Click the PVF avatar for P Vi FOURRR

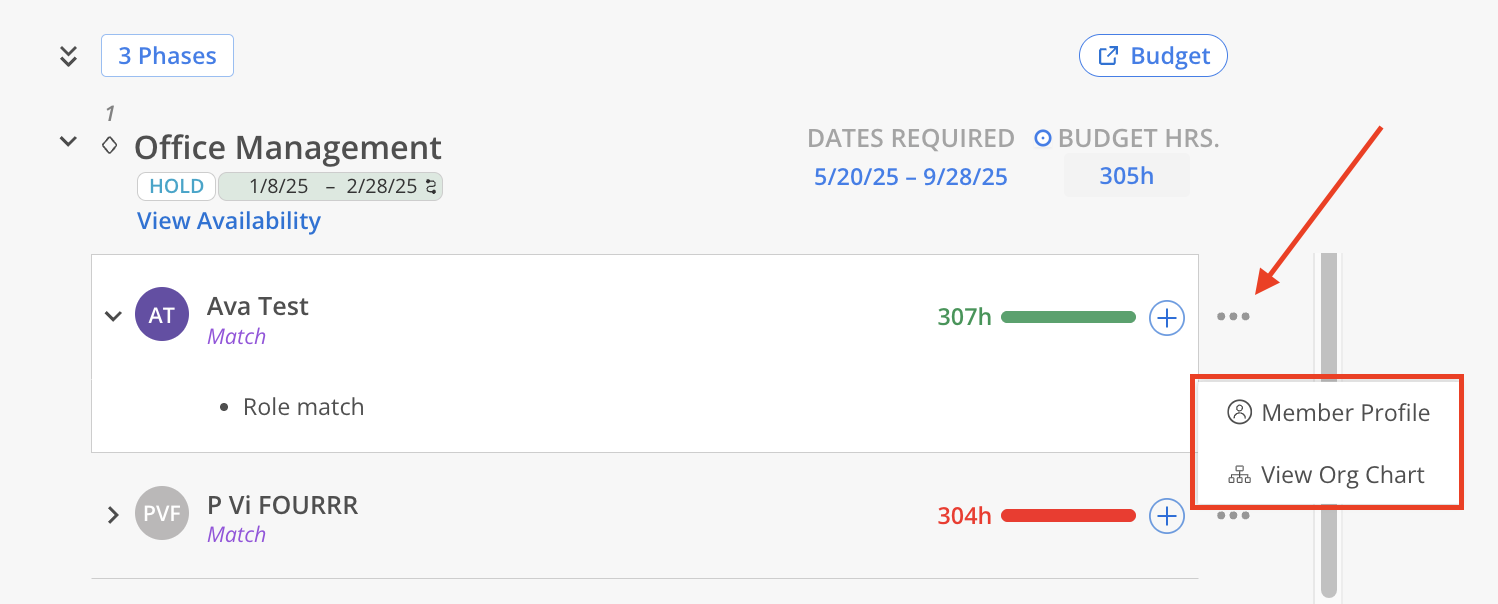pos(161,514)
